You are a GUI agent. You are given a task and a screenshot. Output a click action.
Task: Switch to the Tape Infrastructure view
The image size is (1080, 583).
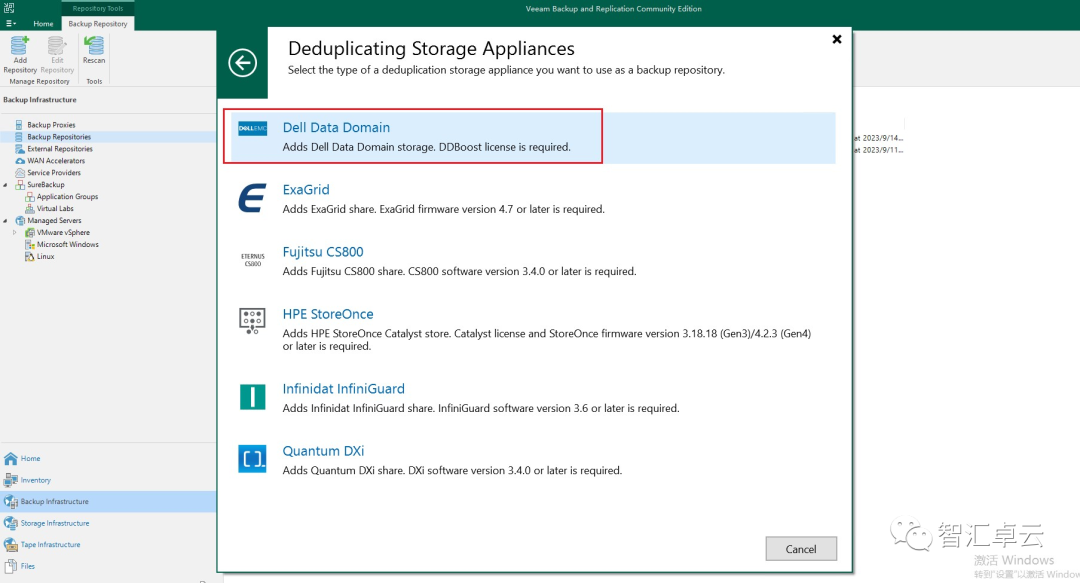[56, 544]
